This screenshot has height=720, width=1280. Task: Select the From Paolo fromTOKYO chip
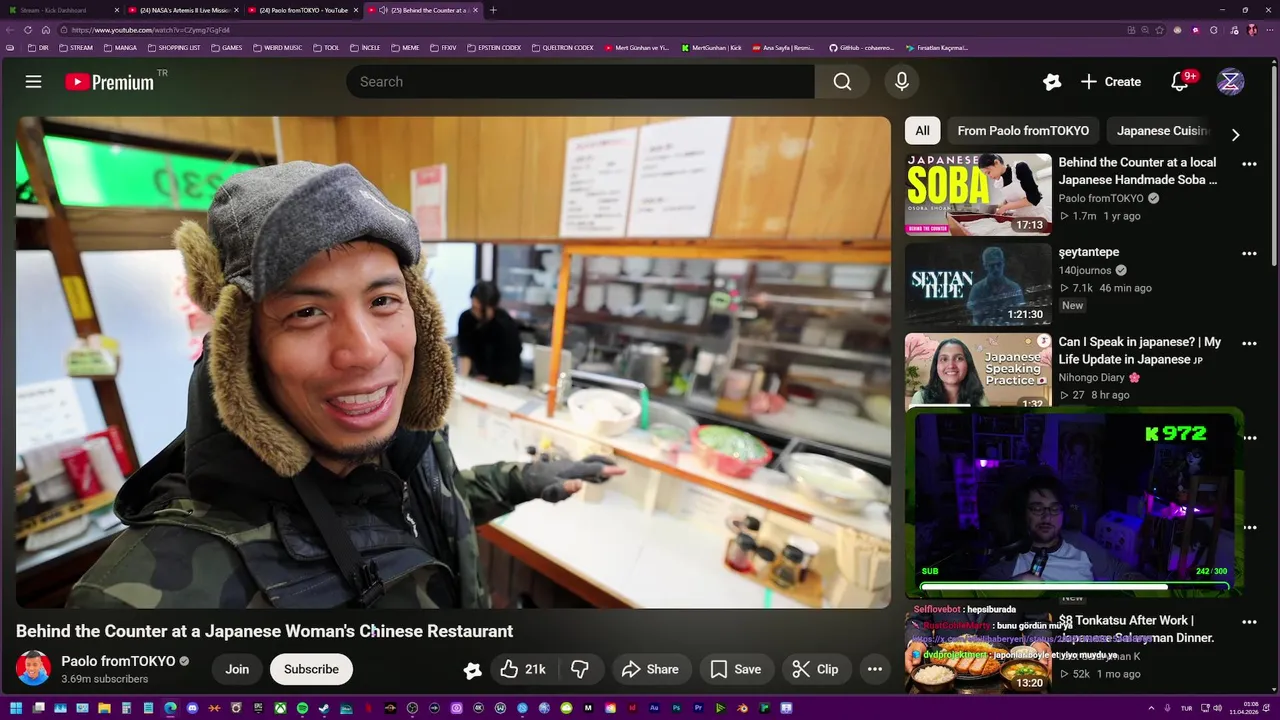point(1023,131)
